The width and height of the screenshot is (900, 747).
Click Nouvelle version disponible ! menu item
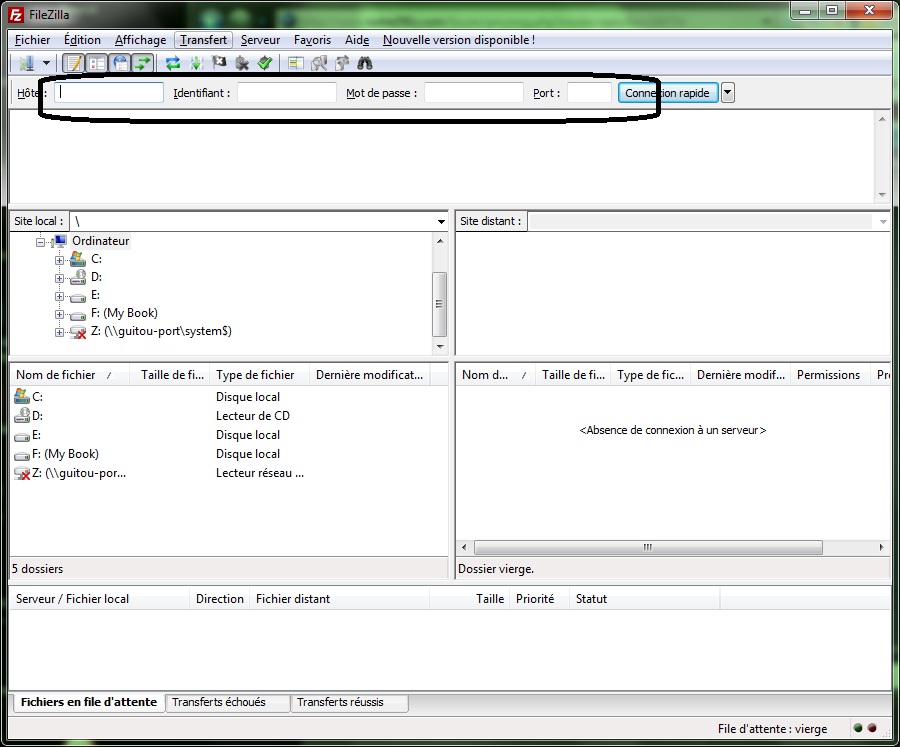[459, 40]
